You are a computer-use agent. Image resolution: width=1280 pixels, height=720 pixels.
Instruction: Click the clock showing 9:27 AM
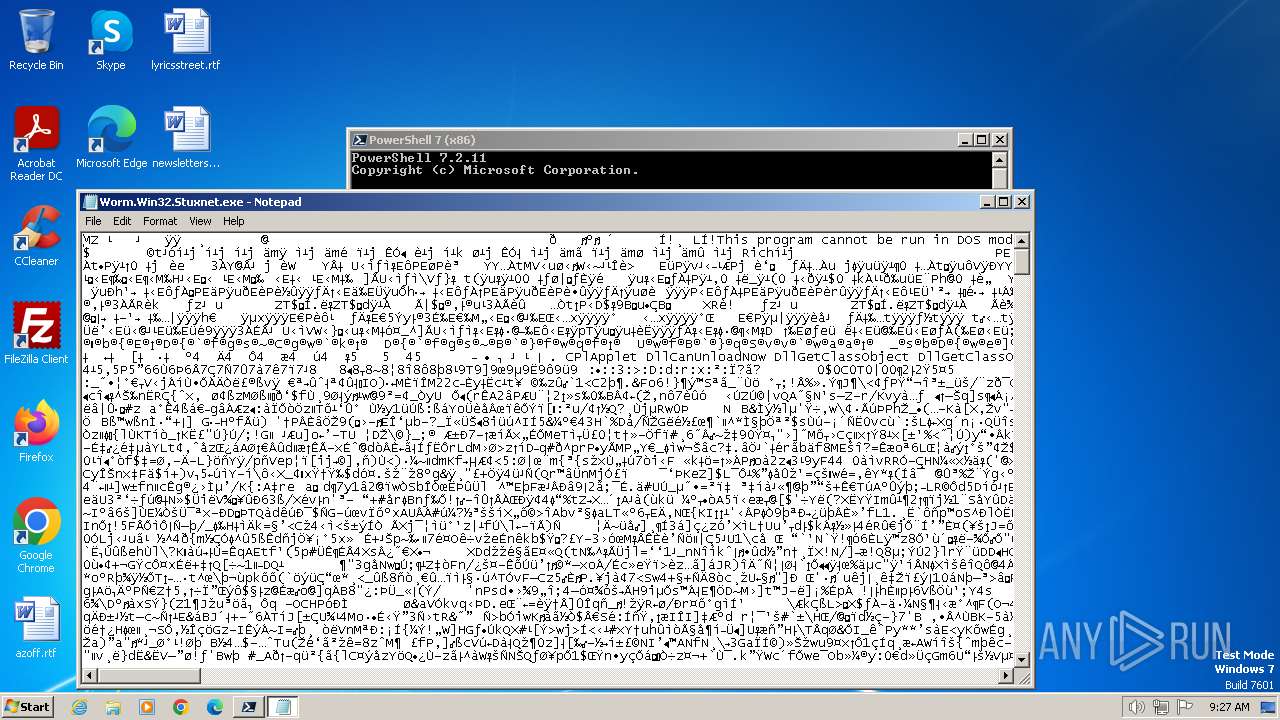(x=1230, y=707)
